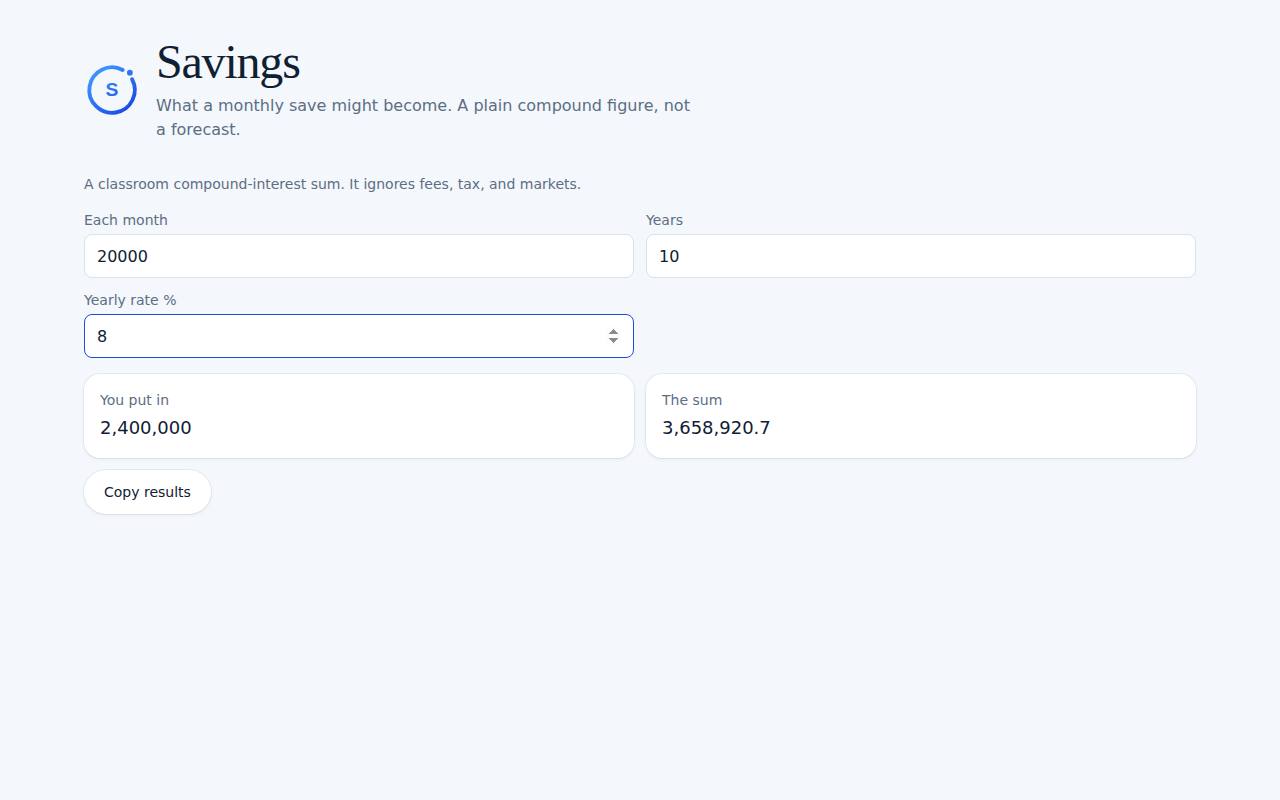This screenshot has width=1280, height=800.
Task: Click the Savings logo icon
Action: (x=112, y=90)
